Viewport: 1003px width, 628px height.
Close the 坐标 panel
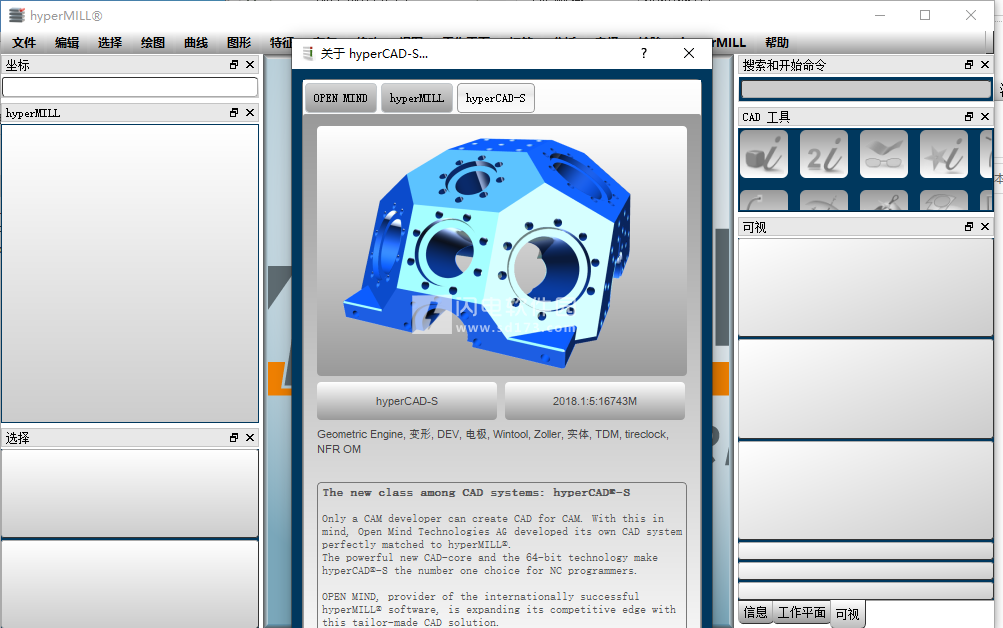point(250,65)
